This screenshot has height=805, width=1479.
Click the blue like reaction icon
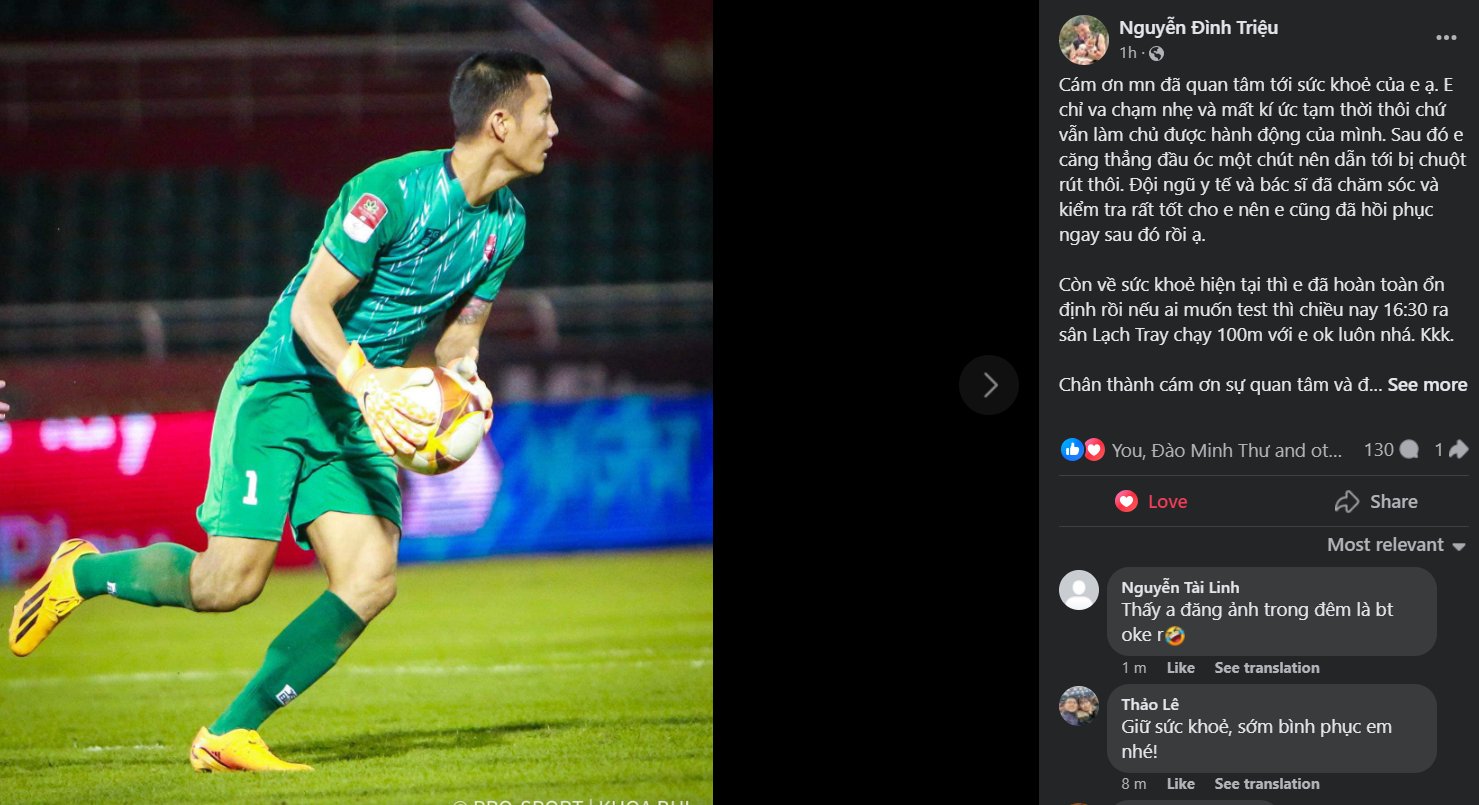pos(1072,450)
